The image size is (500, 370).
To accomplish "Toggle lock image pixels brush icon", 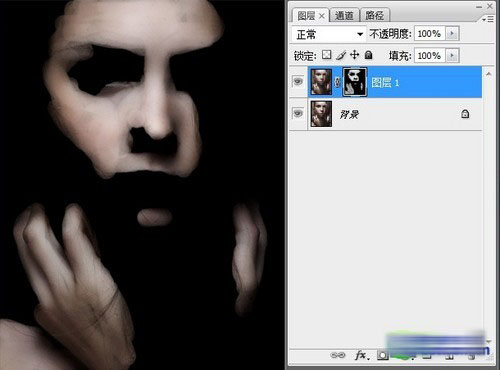I will [x=341, y=55].
